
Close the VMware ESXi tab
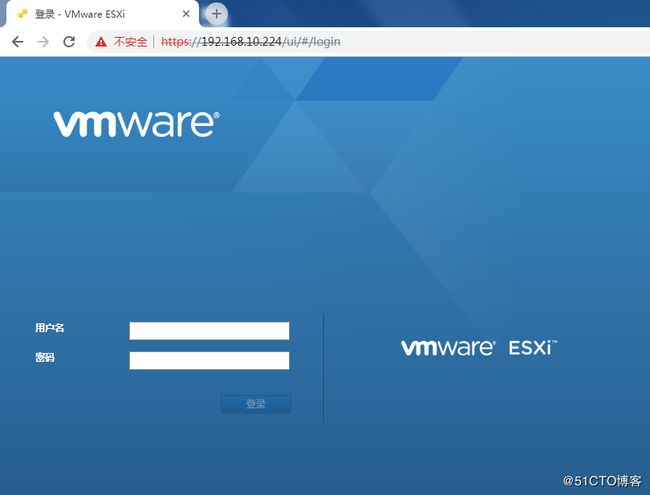pyautogui.click(x=186, y=14)
